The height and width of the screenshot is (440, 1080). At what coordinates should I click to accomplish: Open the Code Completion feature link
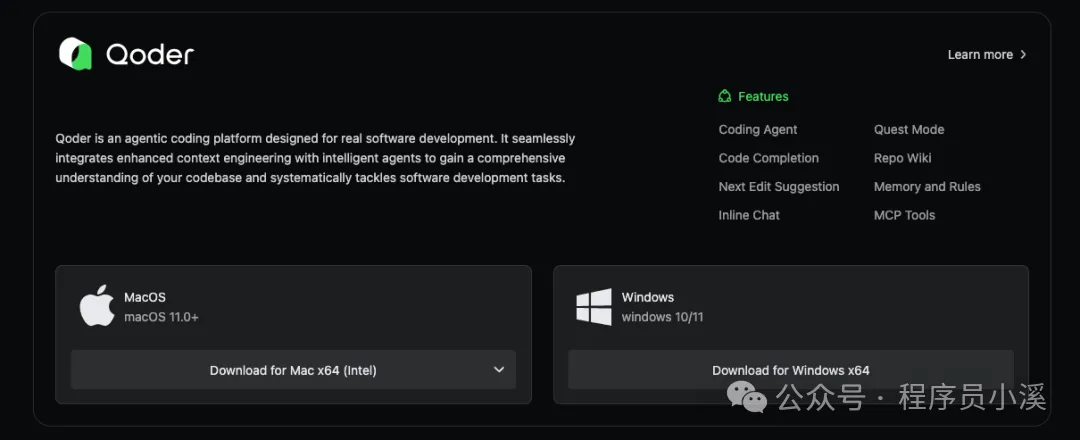click(769, 158)
